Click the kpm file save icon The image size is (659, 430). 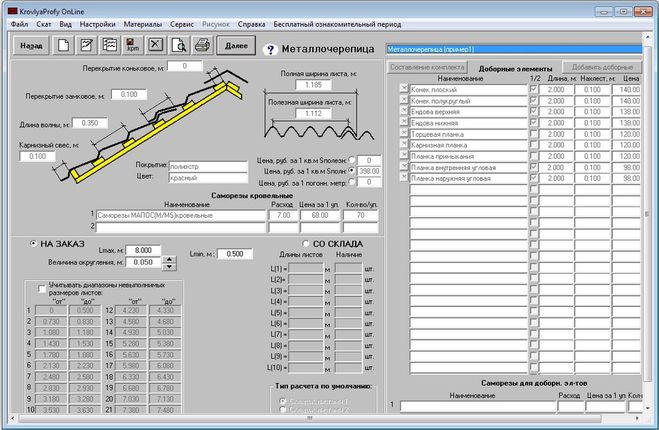coord(132,45)
